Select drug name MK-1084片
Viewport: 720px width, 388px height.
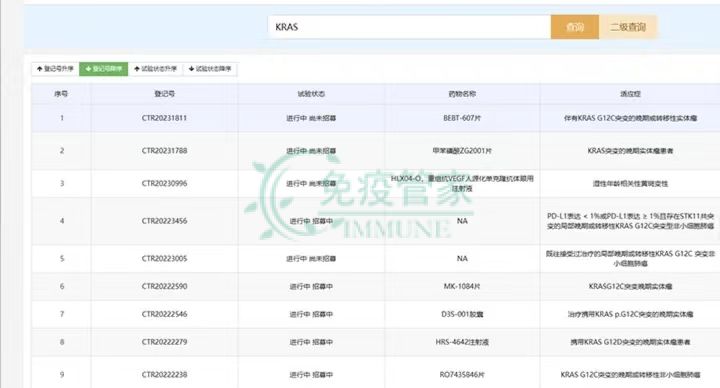(x=462, y=286)
